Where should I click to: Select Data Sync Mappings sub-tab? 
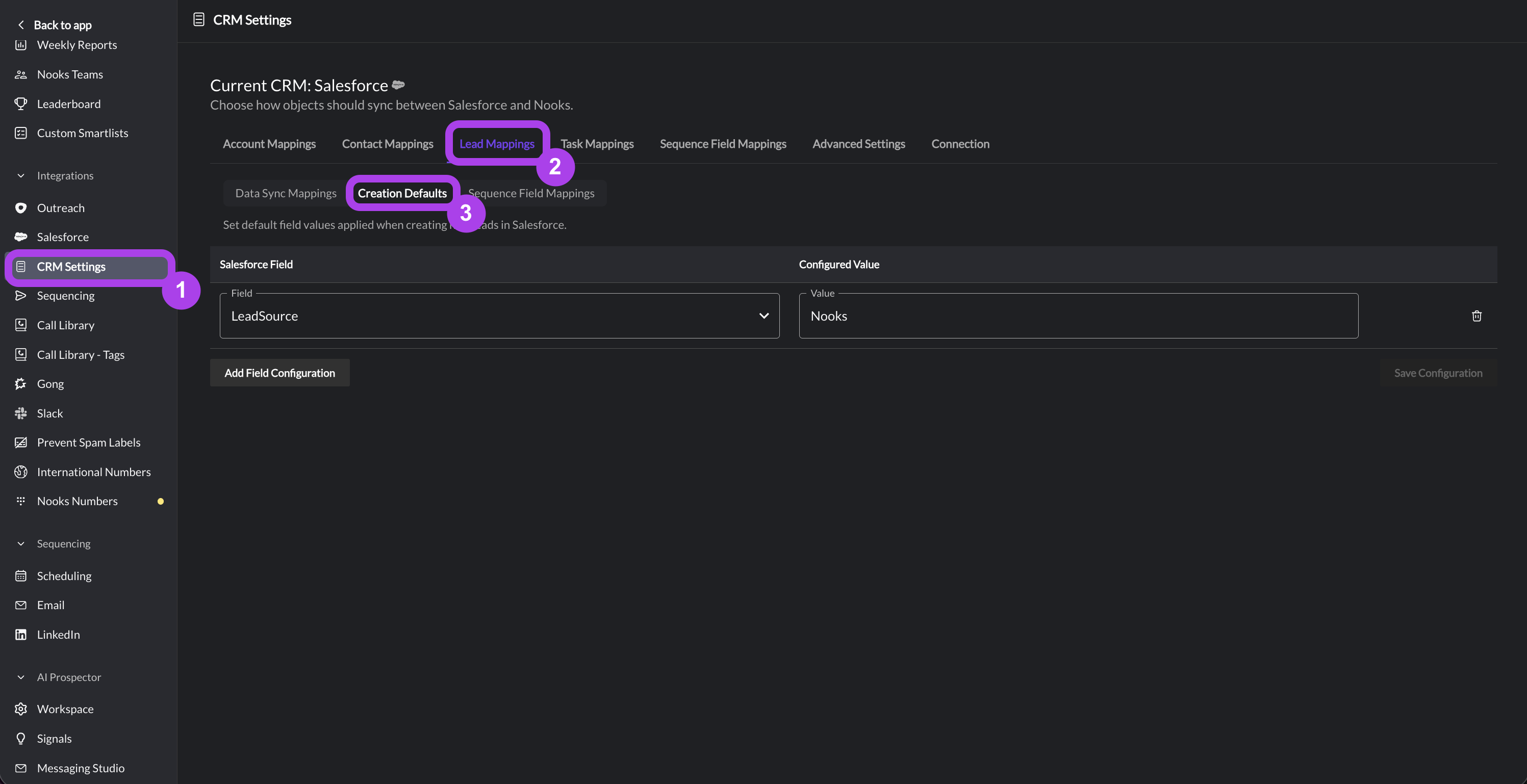tap(286, 193)
